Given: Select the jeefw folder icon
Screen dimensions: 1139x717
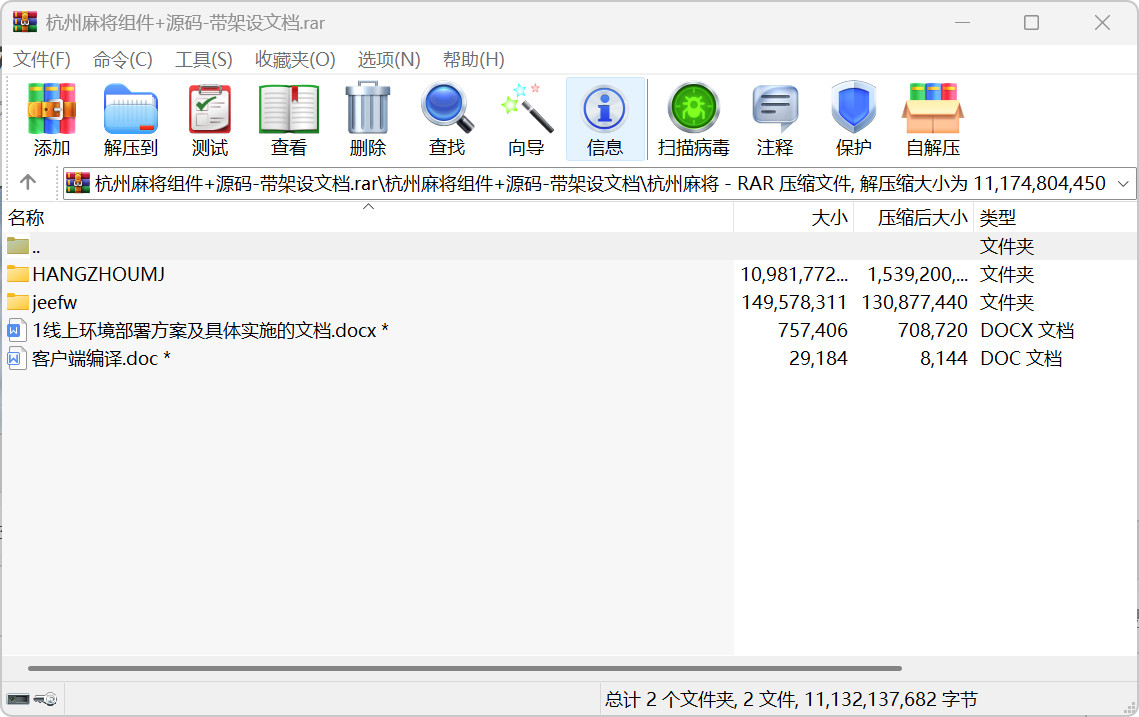Looking at the screenshot, I should [18, 301].
